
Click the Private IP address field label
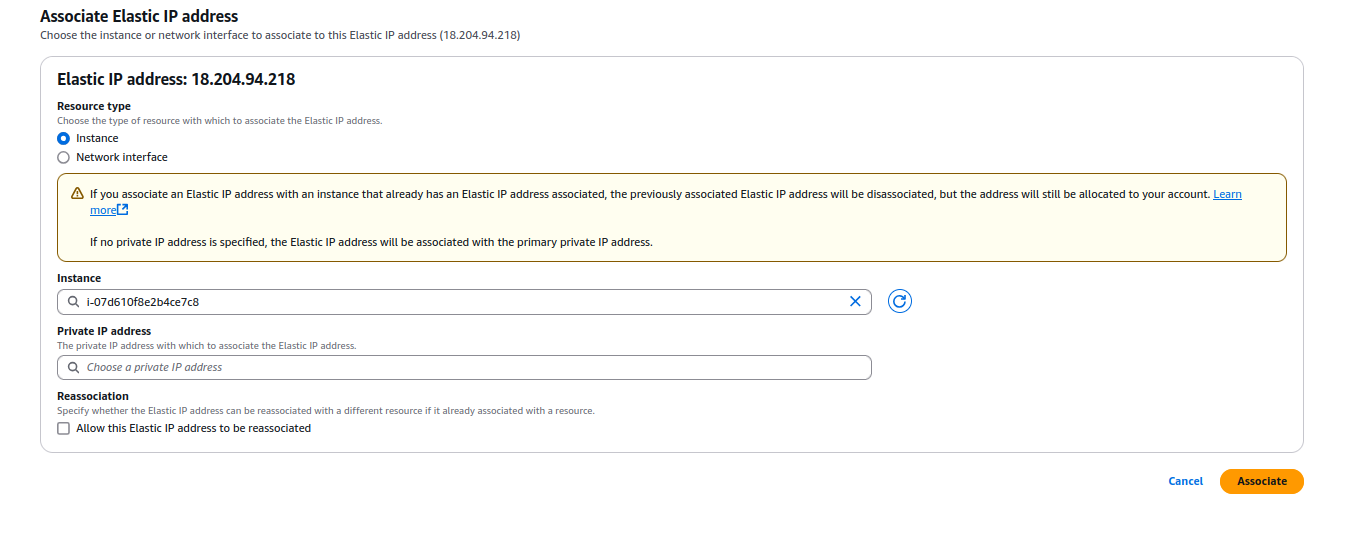(x=104, y=331)
